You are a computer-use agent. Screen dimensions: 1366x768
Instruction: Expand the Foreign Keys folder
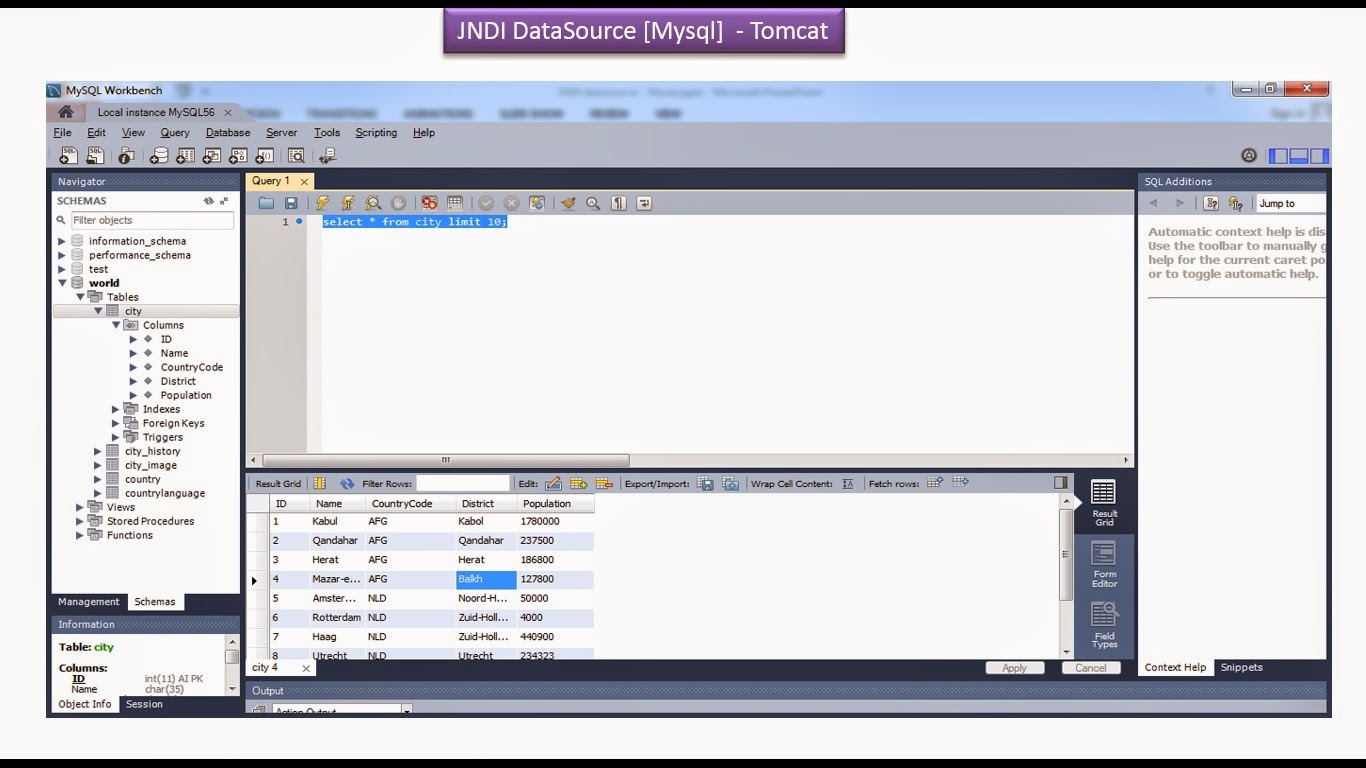(116, 423)
